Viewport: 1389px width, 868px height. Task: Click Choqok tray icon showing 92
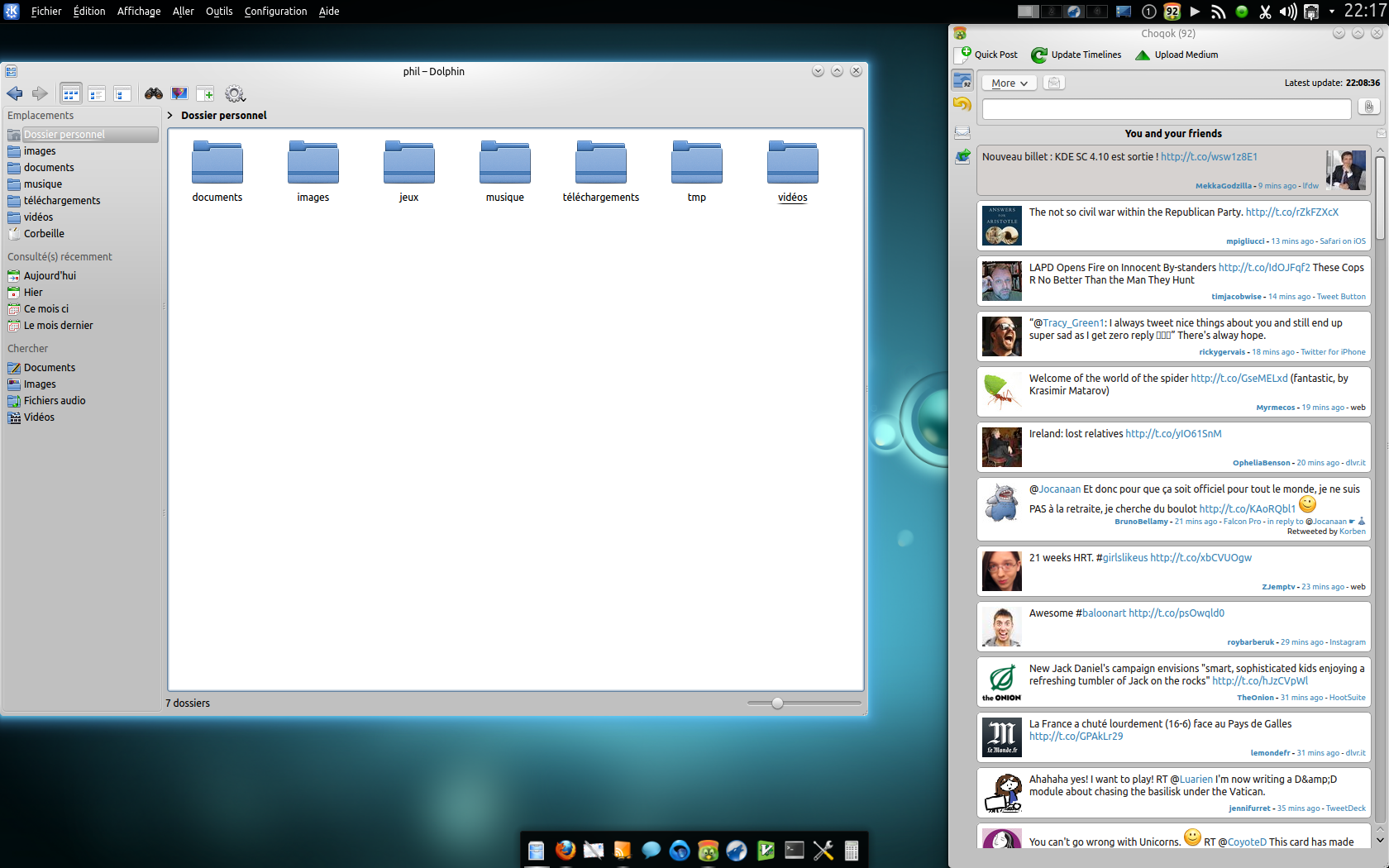pyautogui.click(x=1172, y=11)
